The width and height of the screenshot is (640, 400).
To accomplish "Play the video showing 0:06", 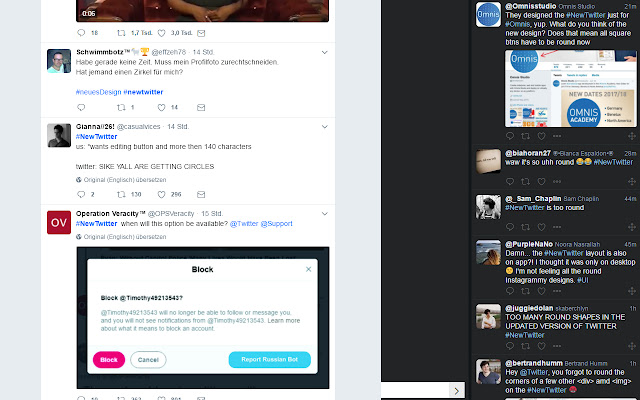I will click(202, 11).
